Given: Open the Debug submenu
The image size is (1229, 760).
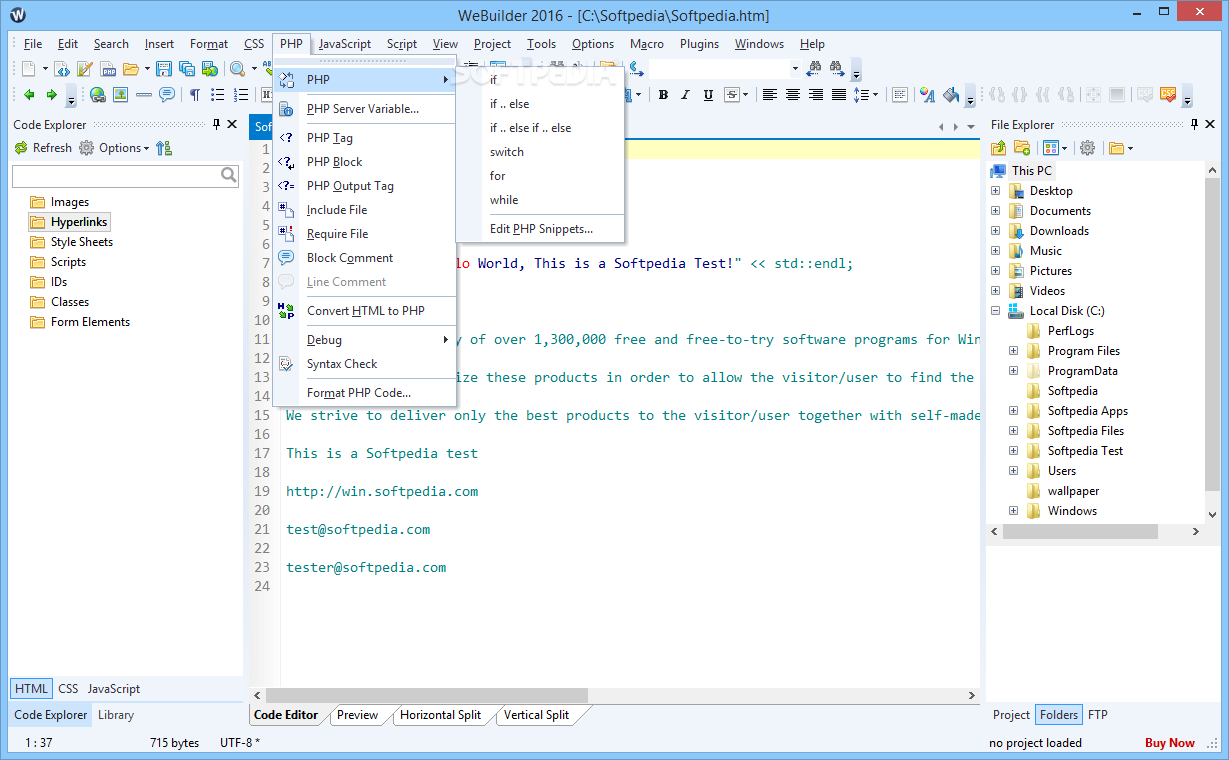Looking at the screenshot, I should 366,340.
